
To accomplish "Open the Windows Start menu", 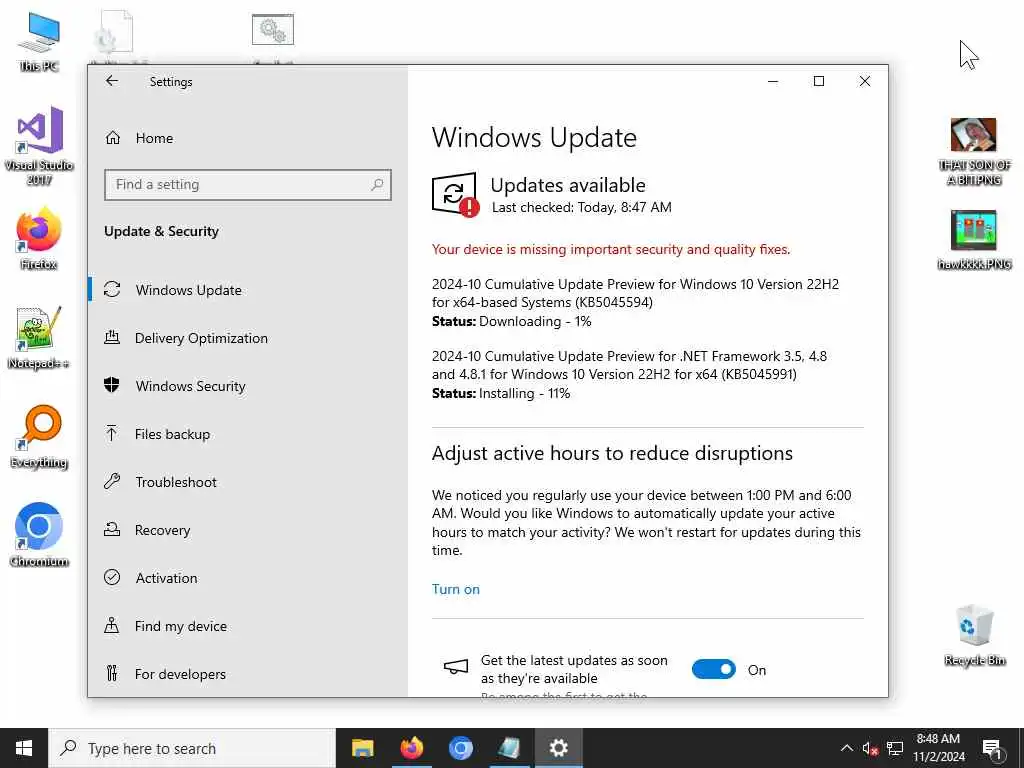I will click(24, 748).
